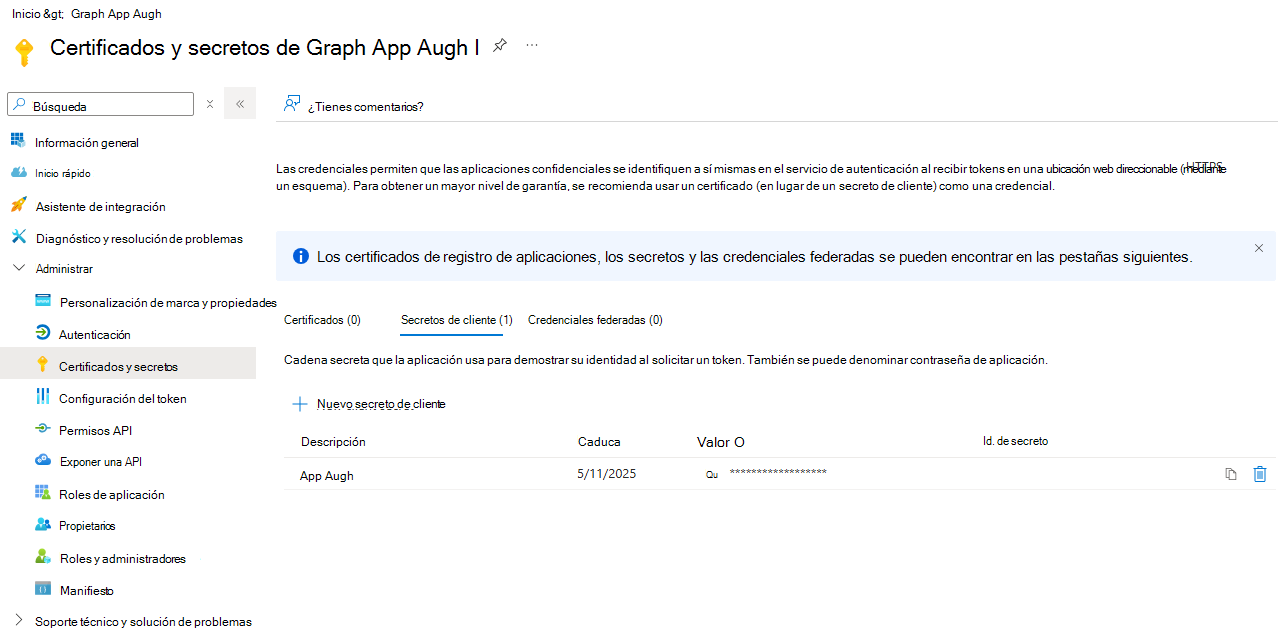Collapse the left navigation pane
Viewport: 1278px width, 644px height.
coord(239,103)
